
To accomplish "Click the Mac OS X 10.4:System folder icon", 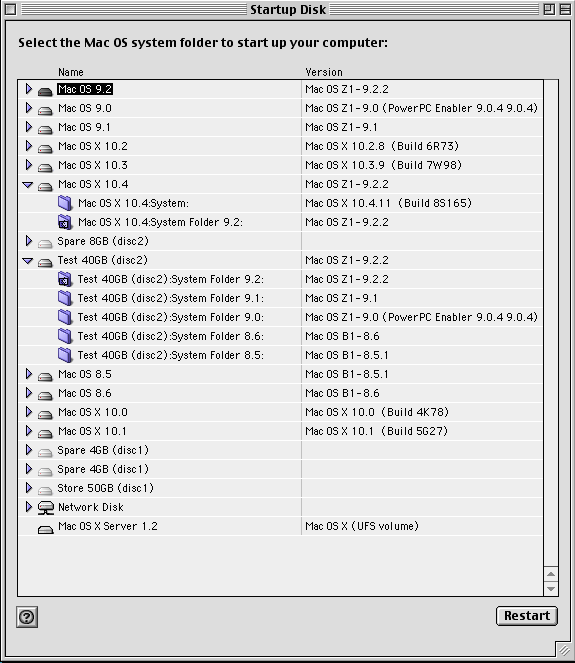I will coord(65,203).
